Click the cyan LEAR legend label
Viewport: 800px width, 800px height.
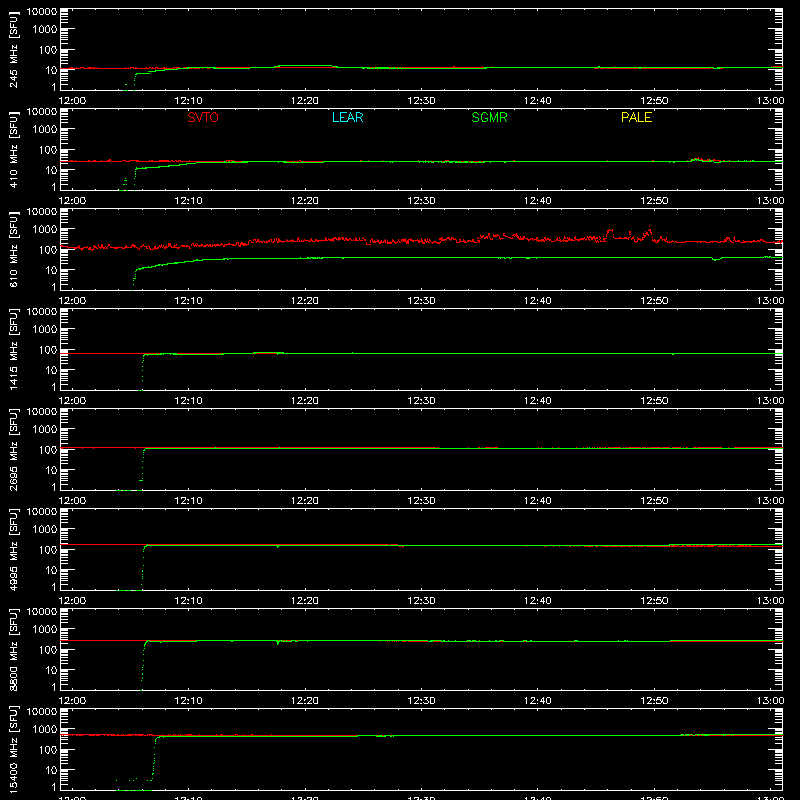tap(347, 117)
